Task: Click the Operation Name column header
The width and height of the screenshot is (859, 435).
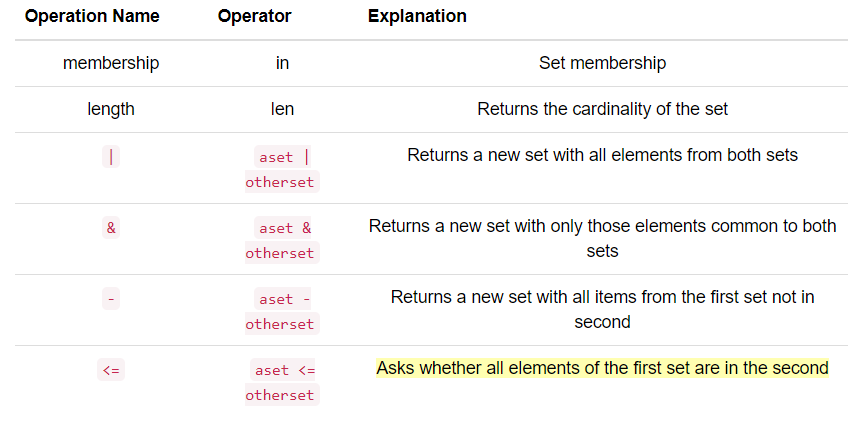Action: (92, 16)
